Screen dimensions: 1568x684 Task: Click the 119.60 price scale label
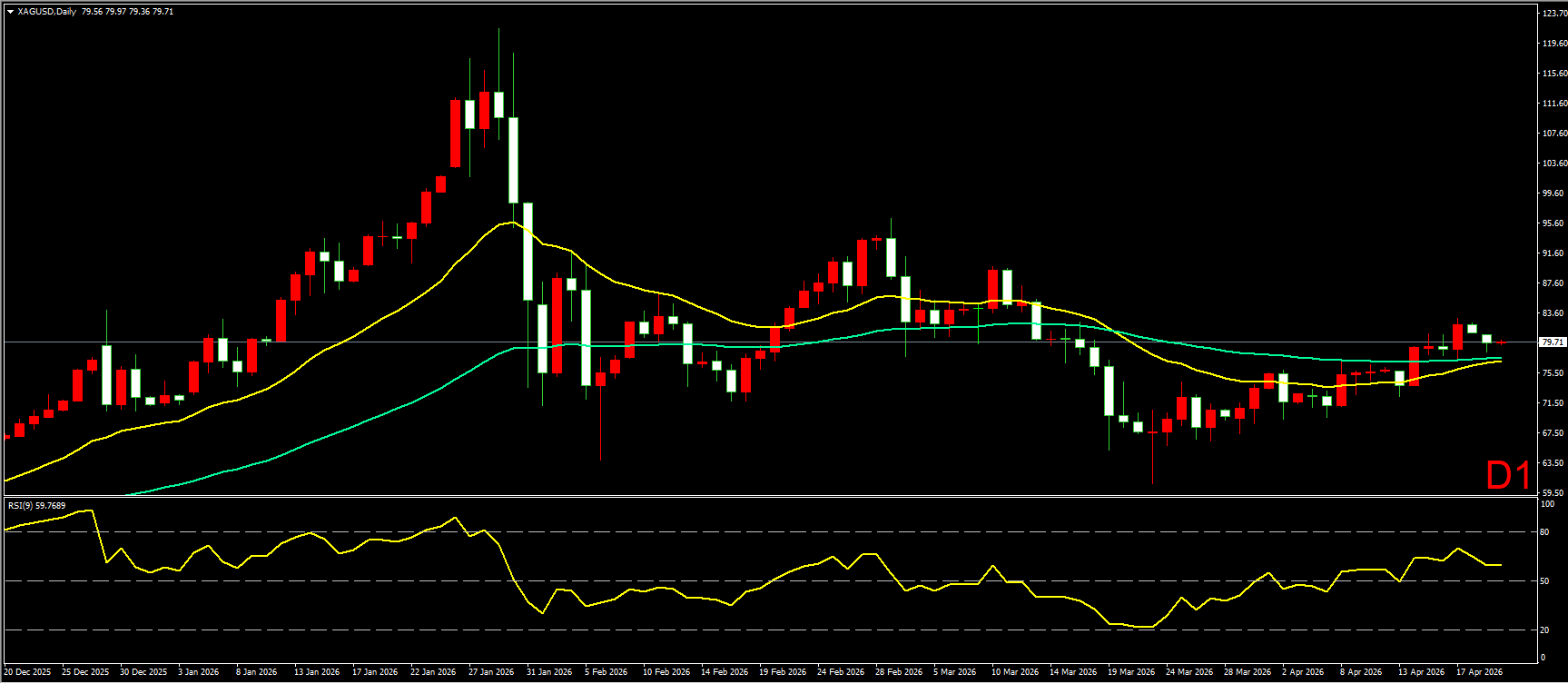pyautogui.click(x=1553, y=44)
